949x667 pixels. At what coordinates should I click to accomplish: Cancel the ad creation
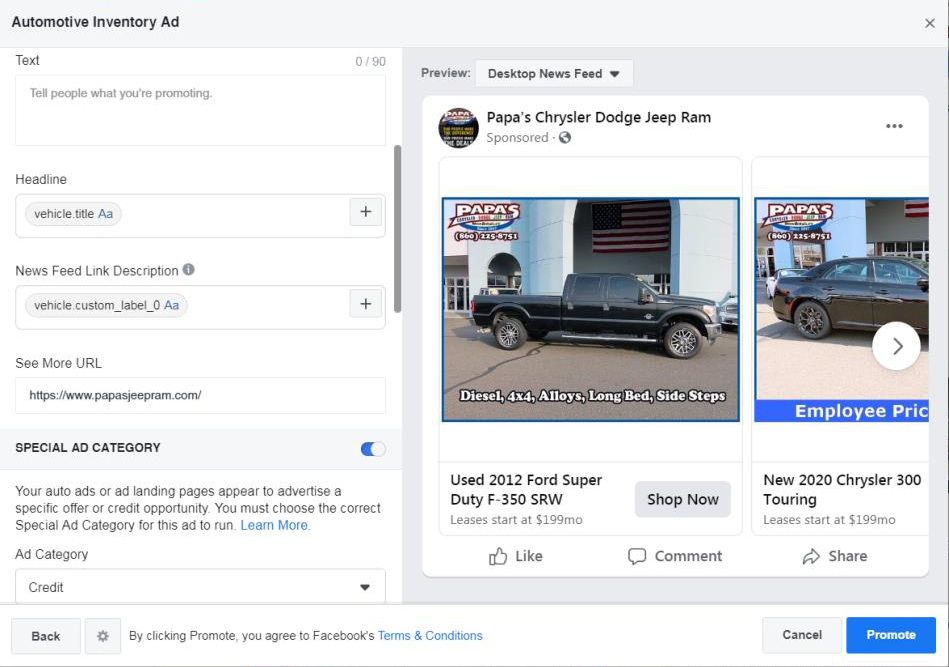(x=802, y=635)
